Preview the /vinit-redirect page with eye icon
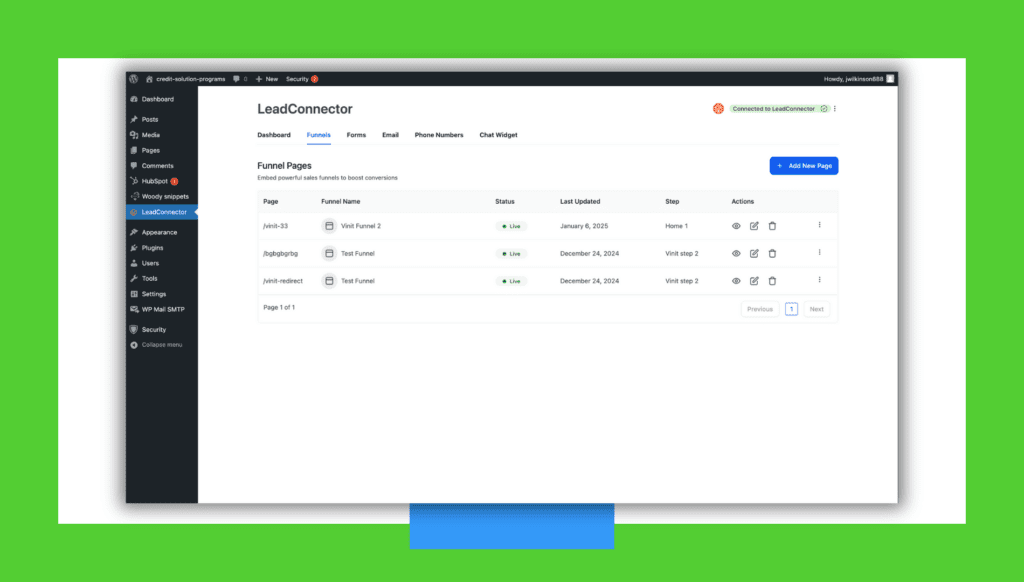 point(736,281)
